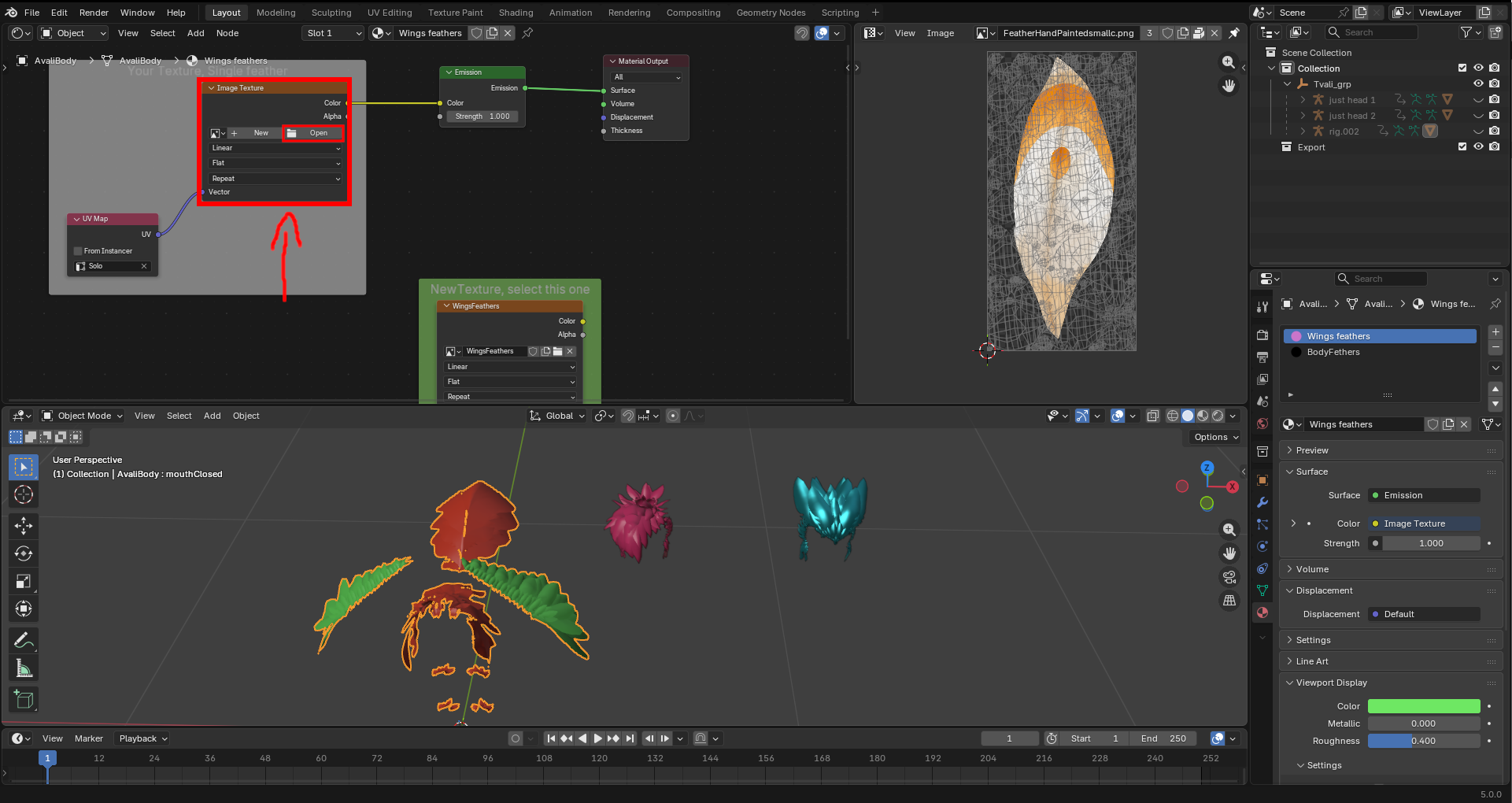Screen dimensions: 1512x803
Task: Hide the Collection with eye icon
Action: [x=1478, y=68]
